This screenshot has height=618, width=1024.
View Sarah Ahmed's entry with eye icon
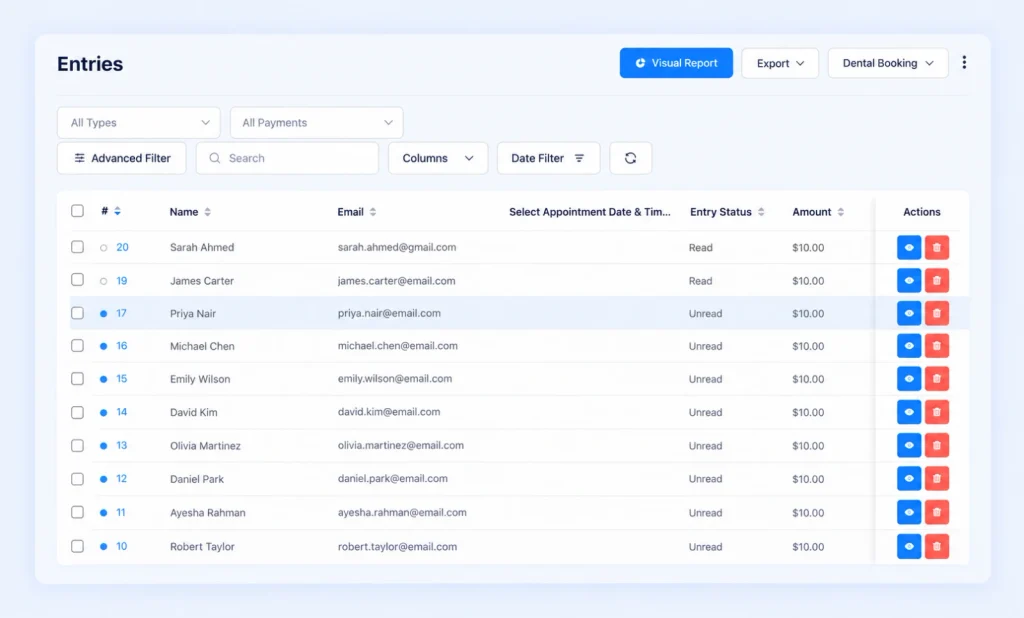pos(908,248)
